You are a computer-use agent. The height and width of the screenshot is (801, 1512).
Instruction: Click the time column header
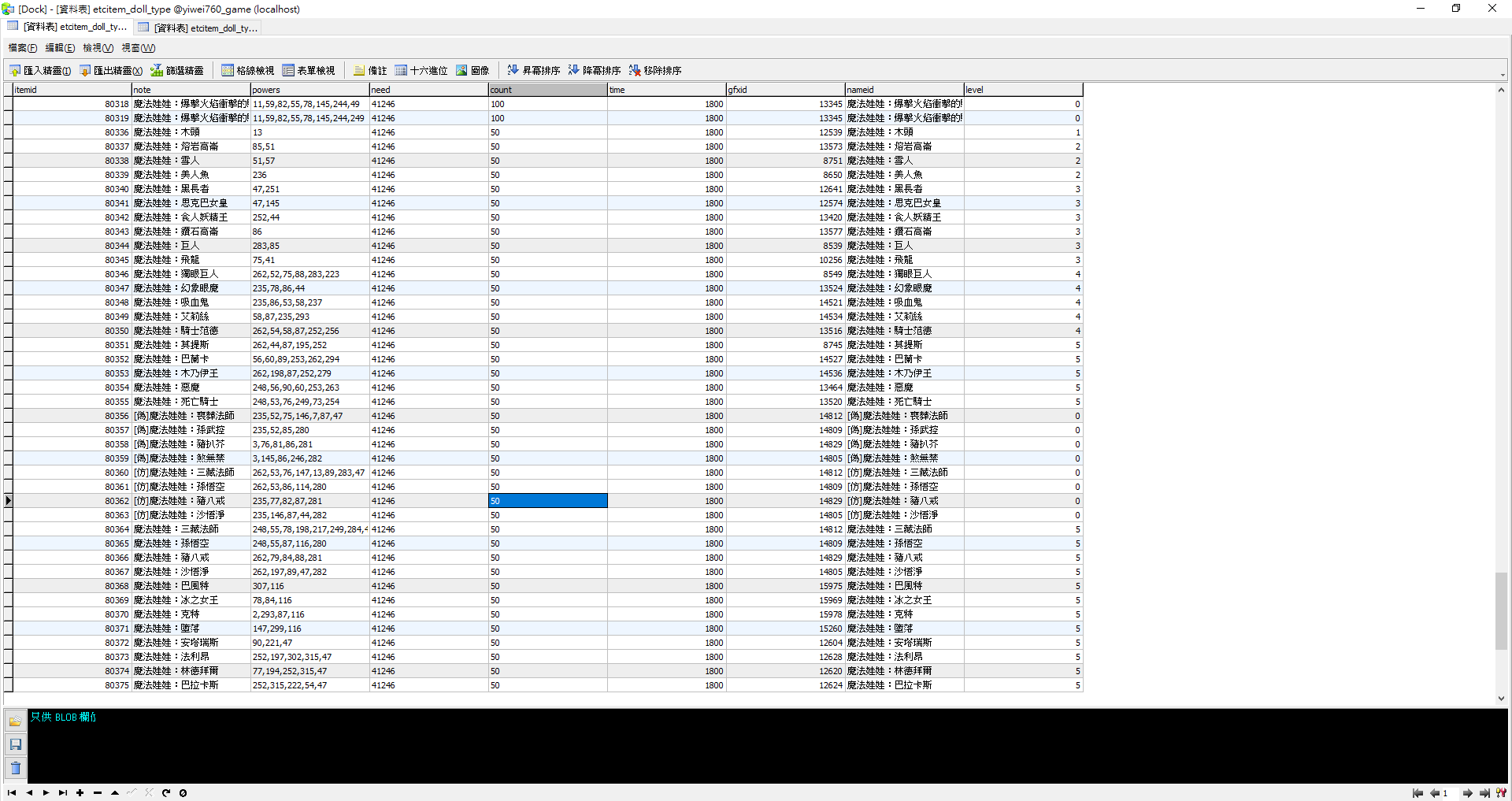(666, 90)
